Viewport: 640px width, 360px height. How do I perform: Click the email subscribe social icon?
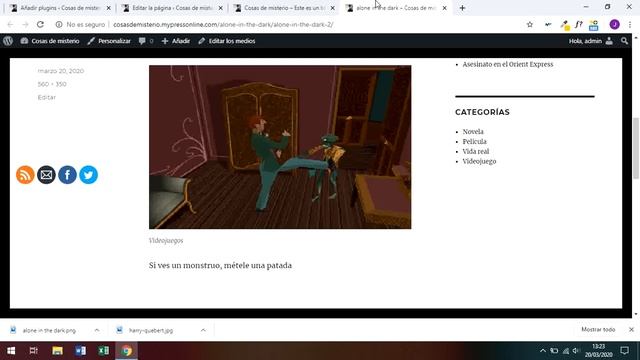(x=46, y=175)
